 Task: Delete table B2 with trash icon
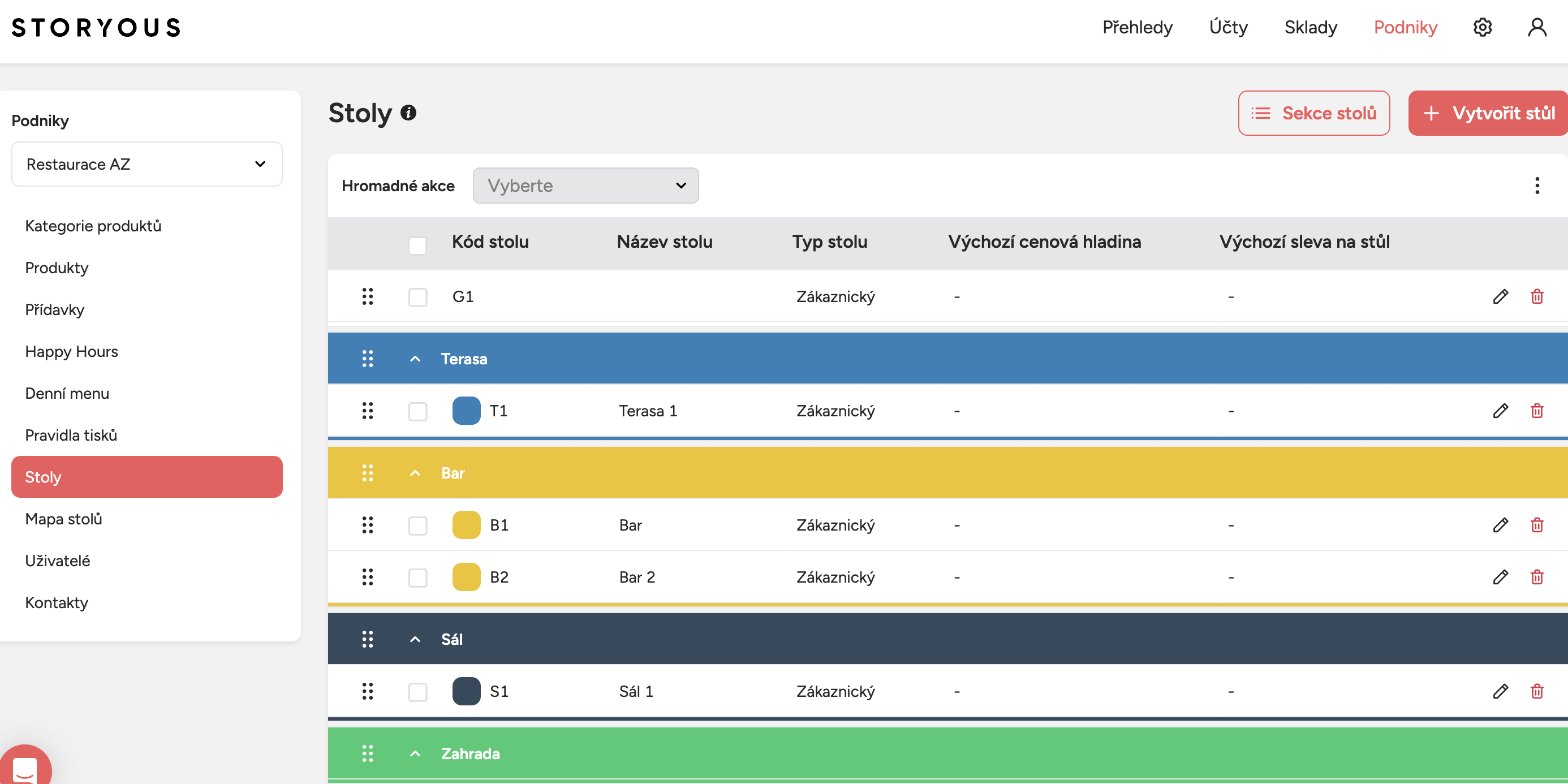[1536, 577]
